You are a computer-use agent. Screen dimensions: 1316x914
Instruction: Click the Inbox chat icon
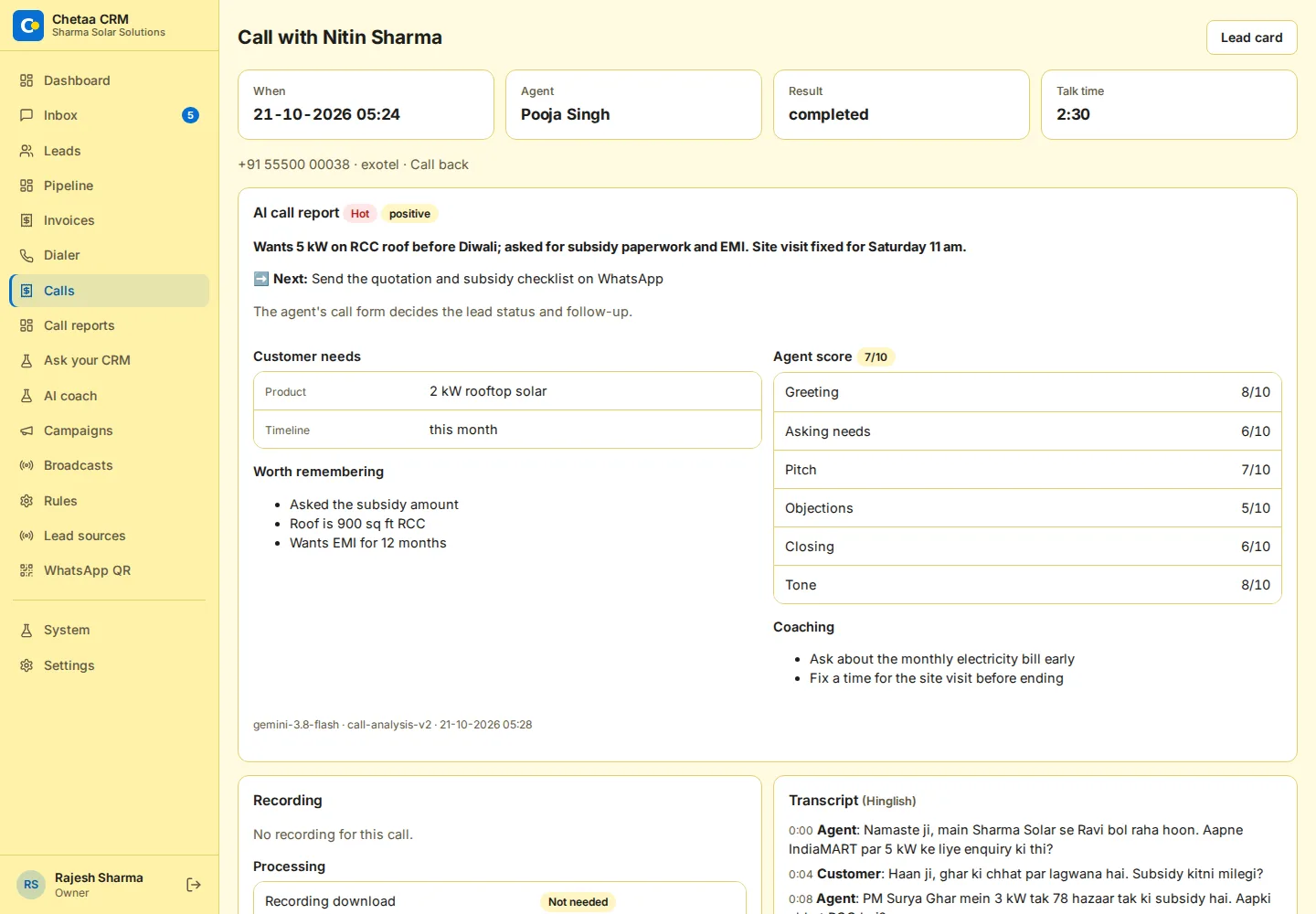[x=27, y=115]
